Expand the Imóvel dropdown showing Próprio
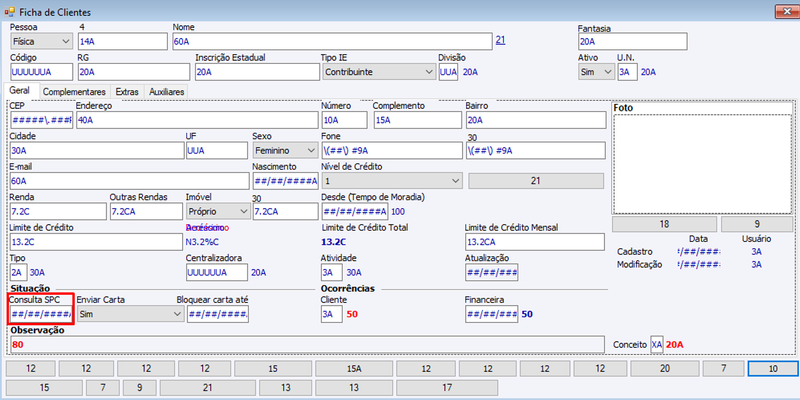This screenshot has width=800, height=400. (x=218, y=211)
